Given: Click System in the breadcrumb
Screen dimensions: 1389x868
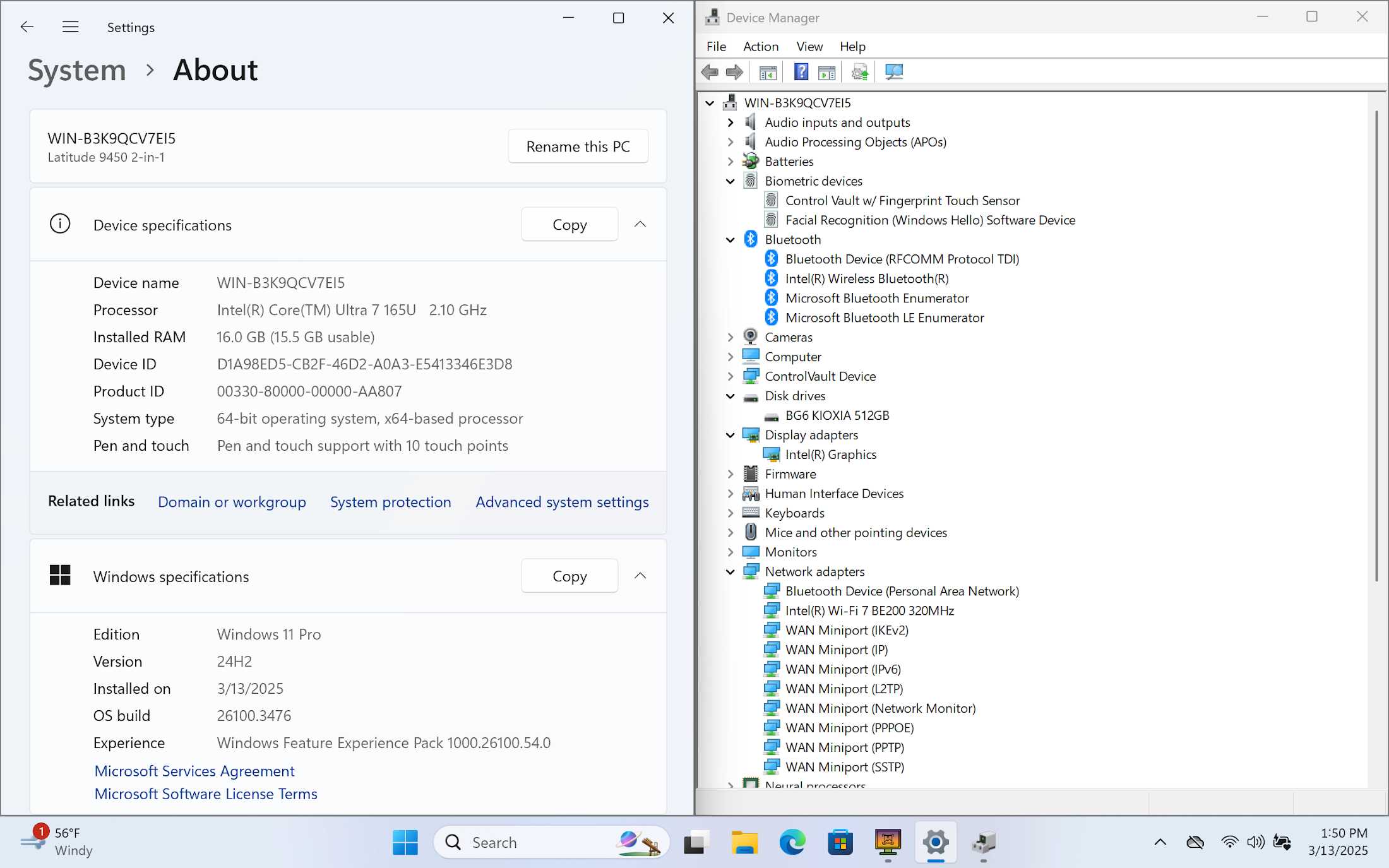Looking at the screenshot, I should pos(77,70).
